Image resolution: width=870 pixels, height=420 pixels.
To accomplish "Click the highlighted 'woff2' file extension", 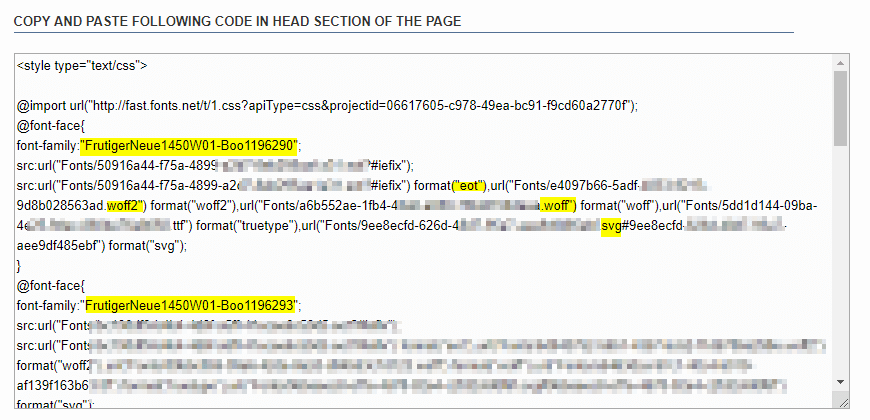I will click(x=125, y=206).
